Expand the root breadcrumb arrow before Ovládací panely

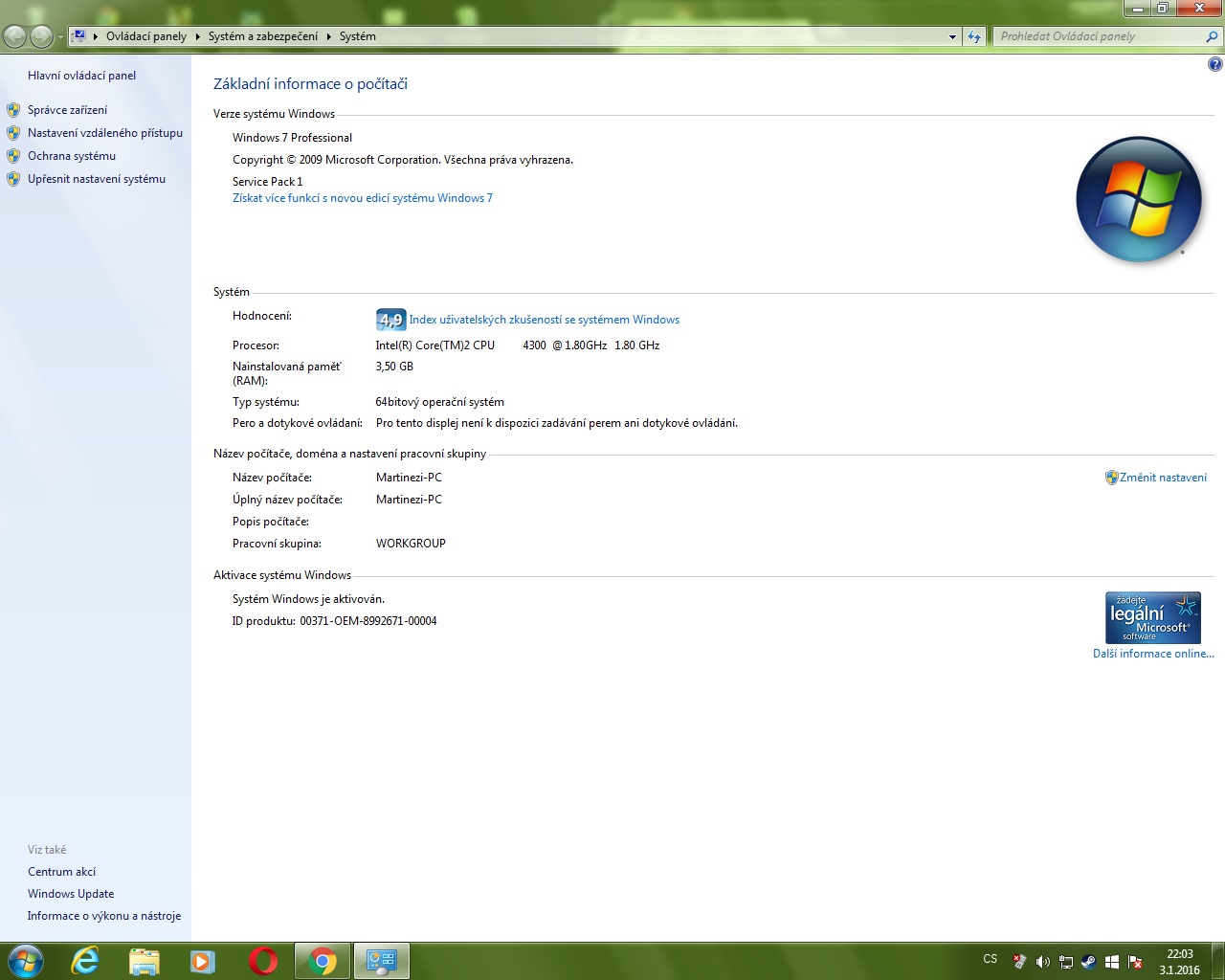(96, 36)
